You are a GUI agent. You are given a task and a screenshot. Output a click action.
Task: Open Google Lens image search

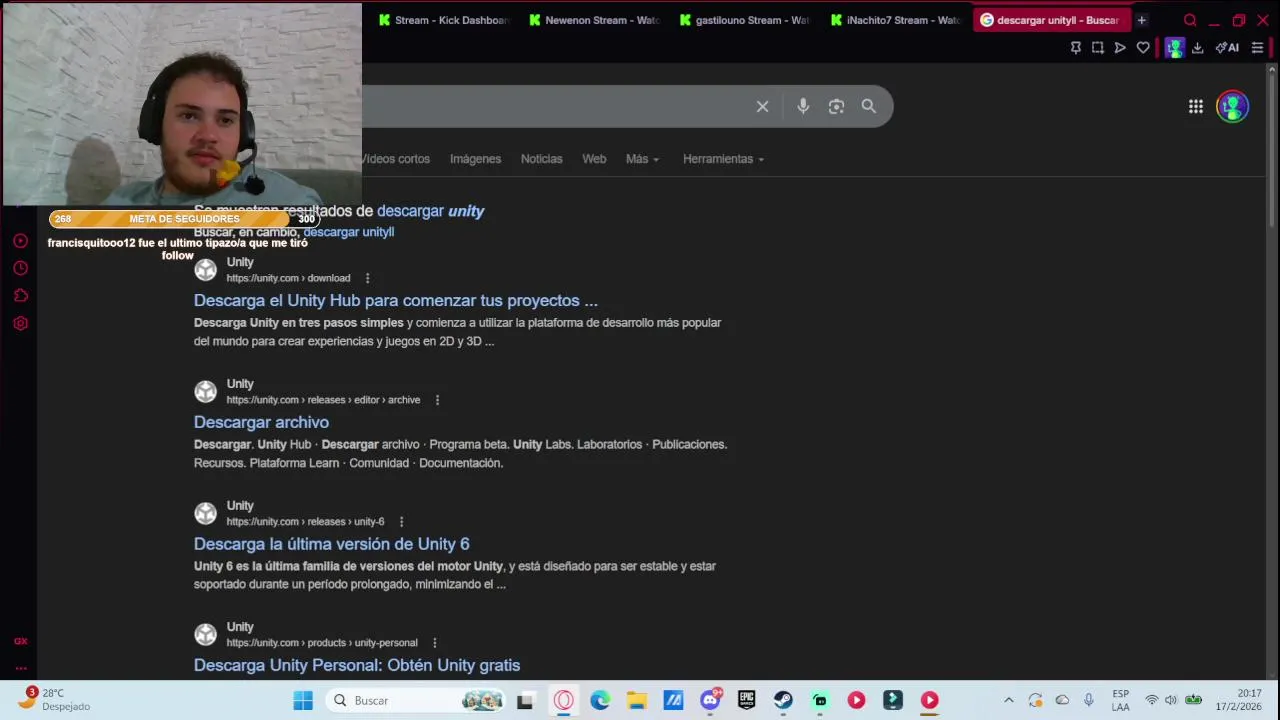coord(836,106)
